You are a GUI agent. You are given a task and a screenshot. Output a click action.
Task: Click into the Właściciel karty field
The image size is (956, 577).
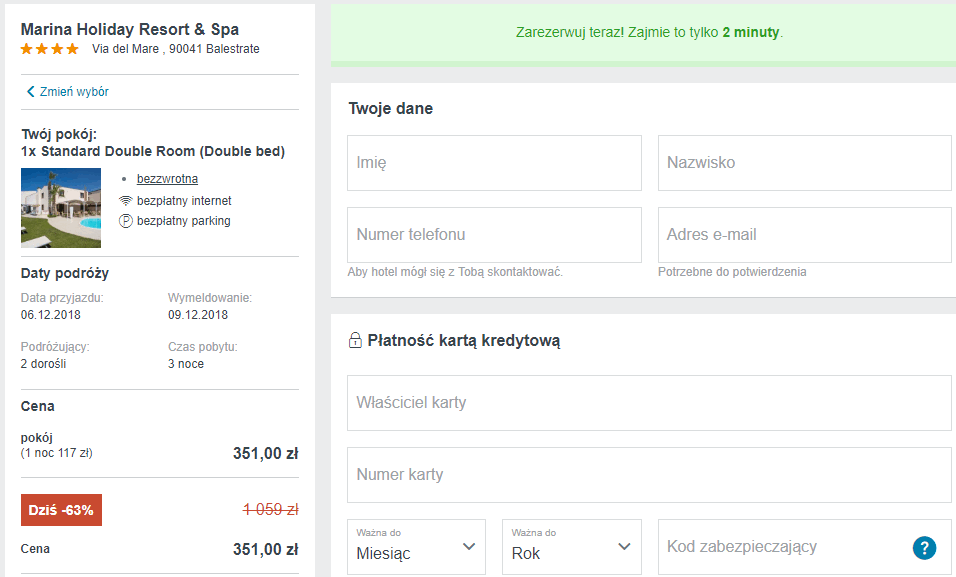(x=649, y=403)
